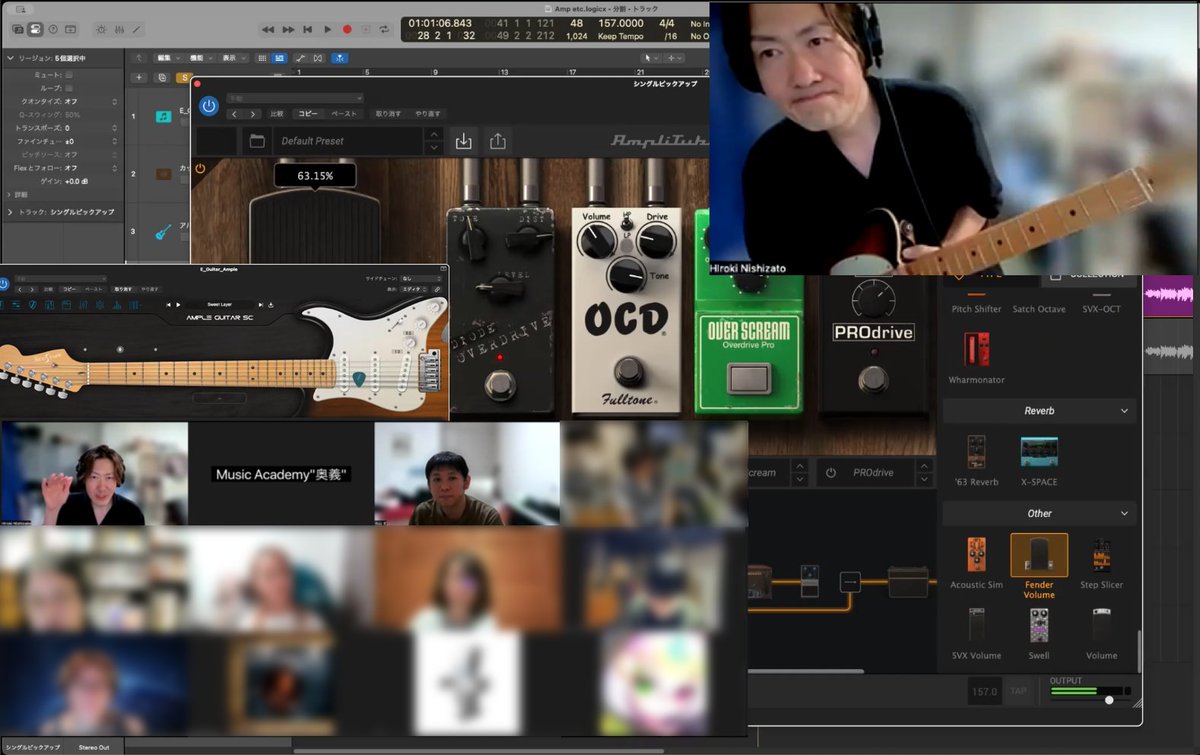This screenshot has height=755, width=1200.
Task: Click the OCD pedal Volume knob
Action: 597,240
